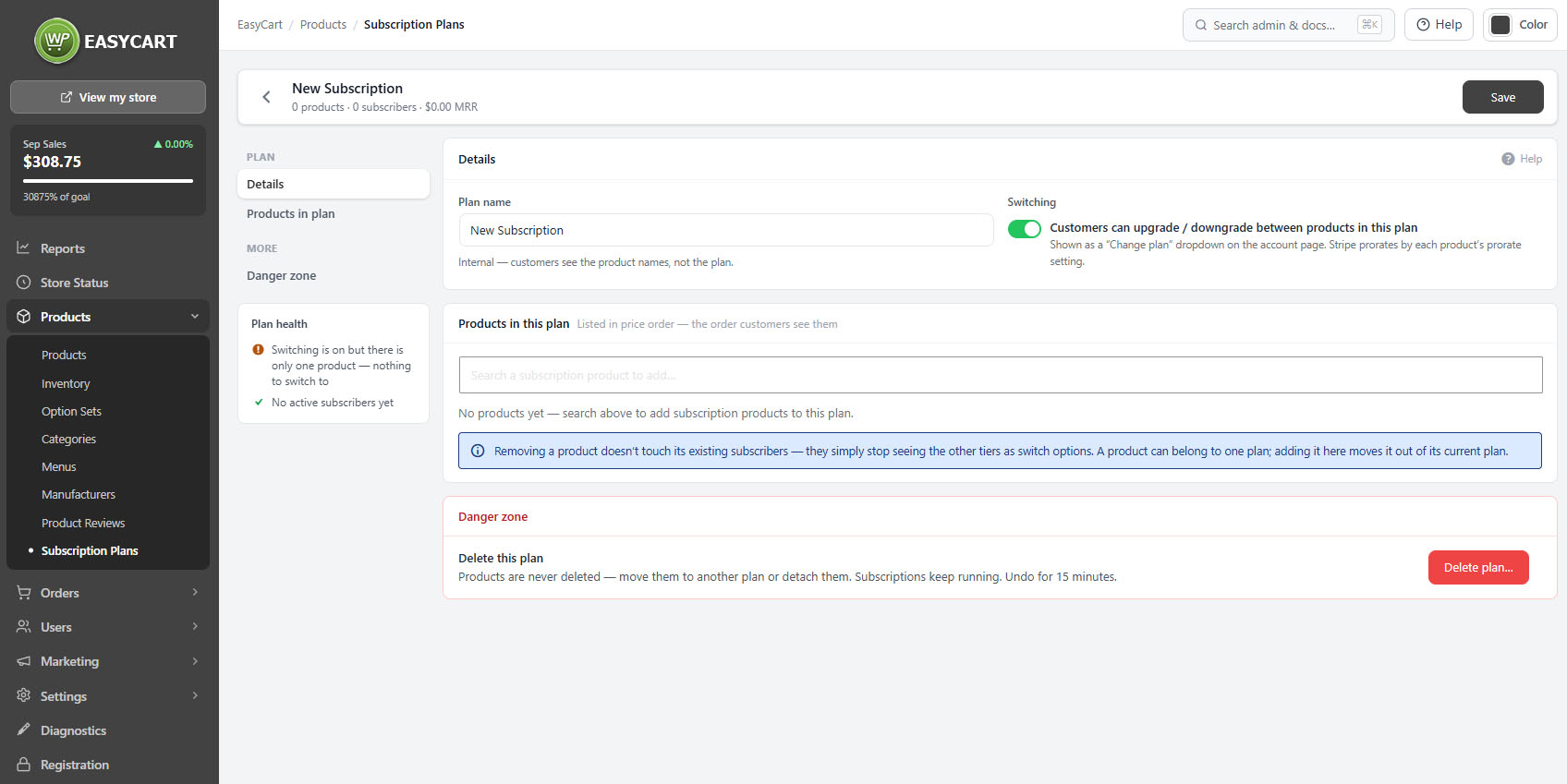Expand the Settings menu chevron
The image size is (1567, 784).
pyautogui.click(x=195, y=695)
